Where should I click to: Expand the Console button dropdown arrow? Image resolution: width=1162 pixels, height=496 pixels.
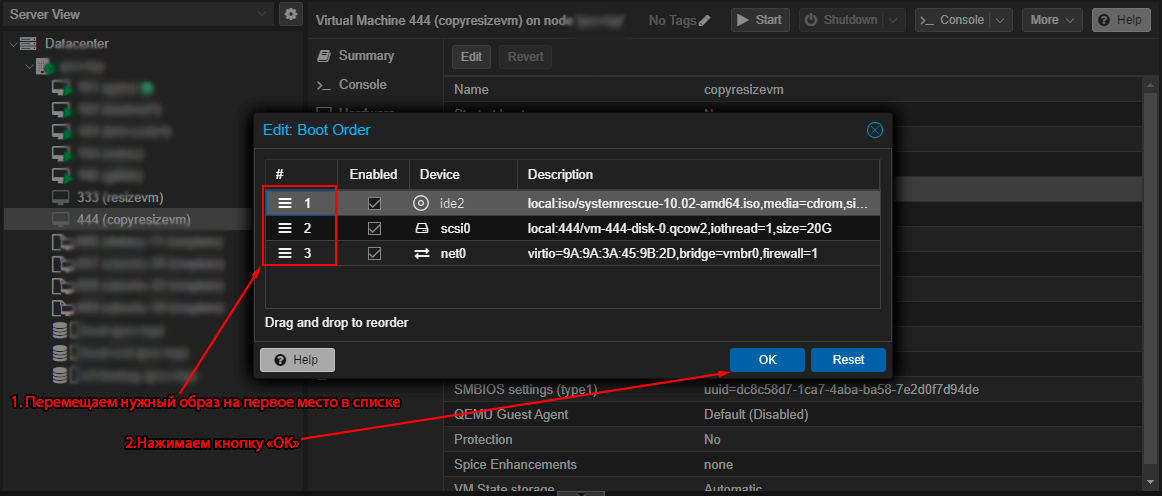[1001, 20]
